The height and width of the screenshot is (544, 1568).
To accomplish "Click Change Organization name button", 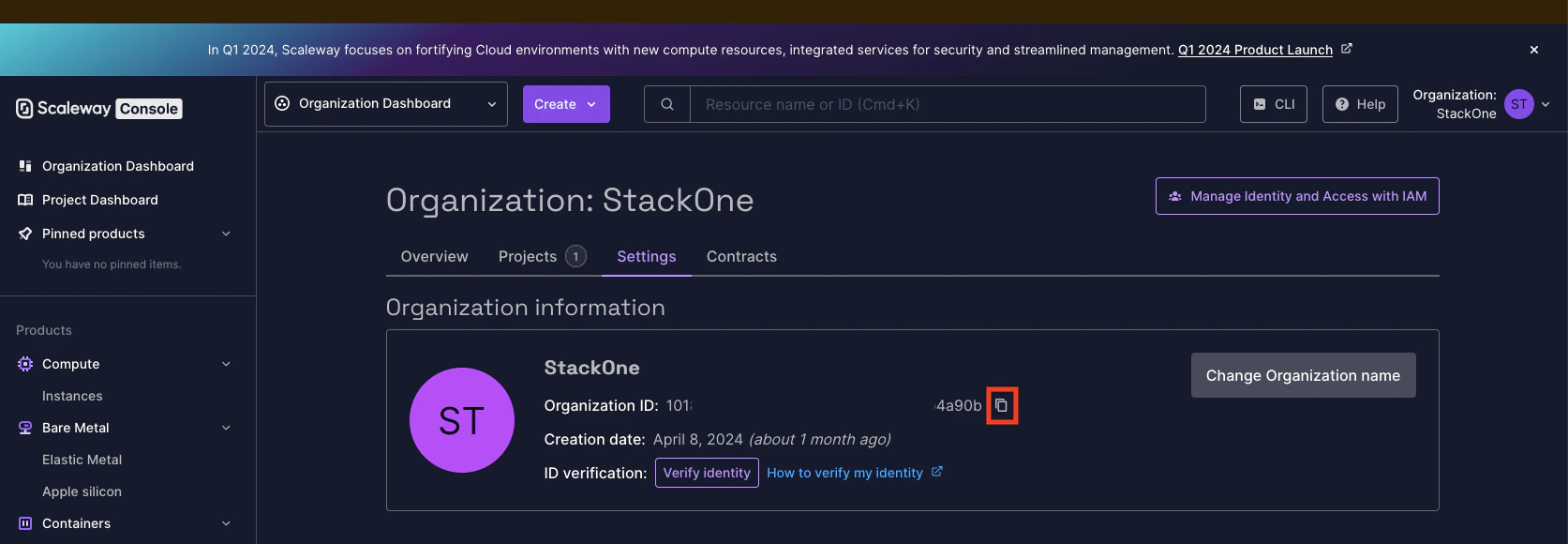I will coord(1303,375).
